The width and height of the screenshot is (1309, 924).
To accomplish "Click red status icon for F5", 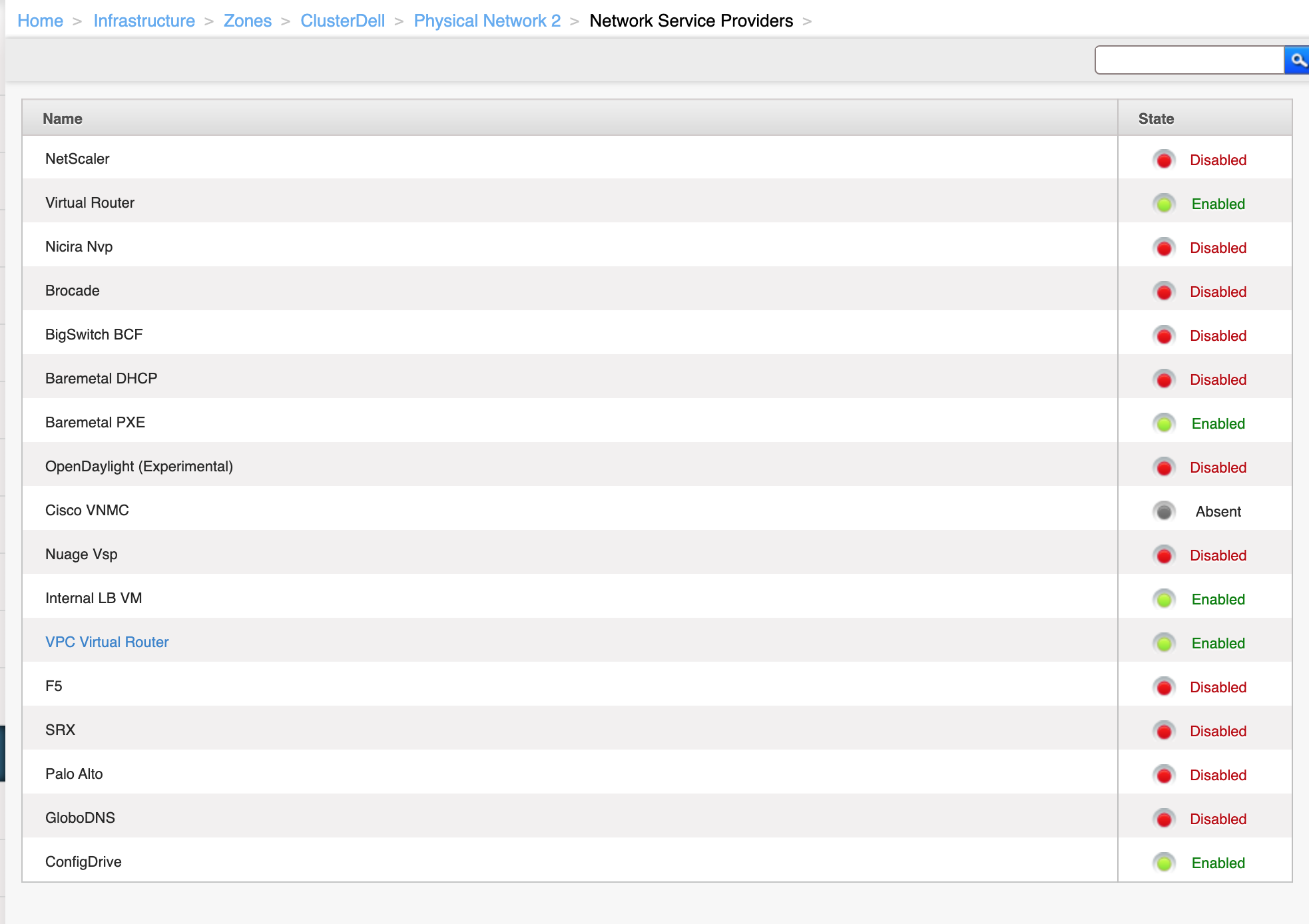I will coord(1164,687).
